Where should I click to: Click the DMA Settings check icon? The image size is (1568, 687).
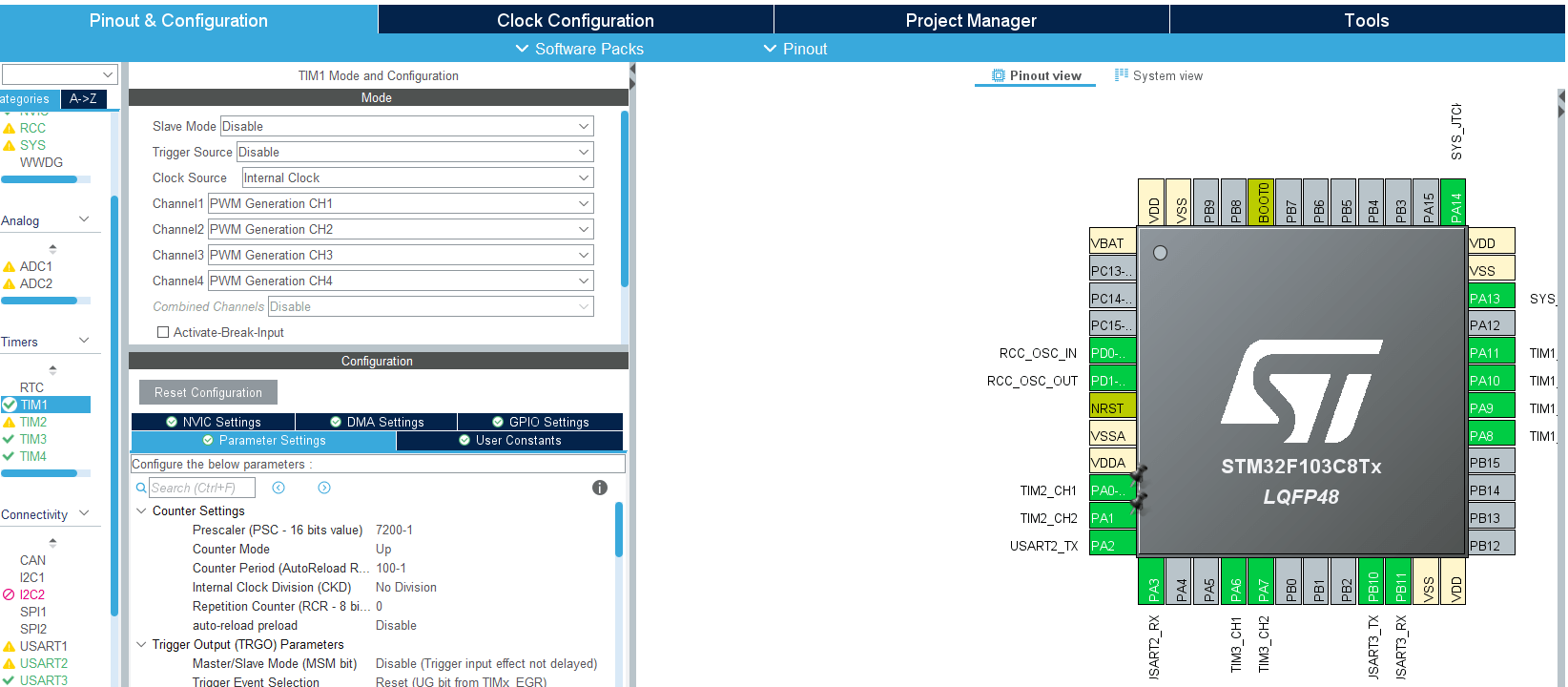[x=336, y=422]
